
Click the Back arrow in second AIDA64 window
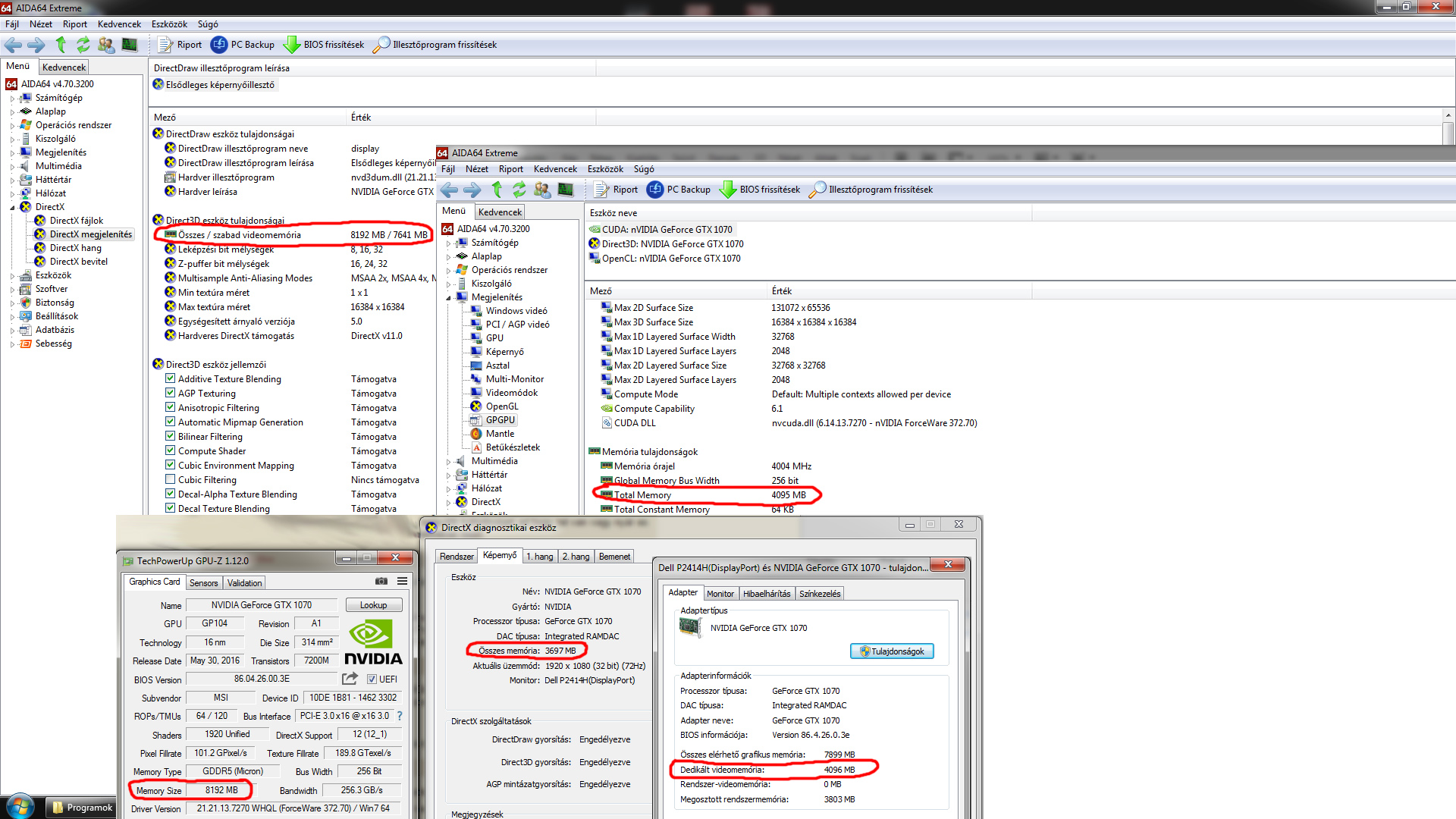pyautogui.click(x=449, y=190)
